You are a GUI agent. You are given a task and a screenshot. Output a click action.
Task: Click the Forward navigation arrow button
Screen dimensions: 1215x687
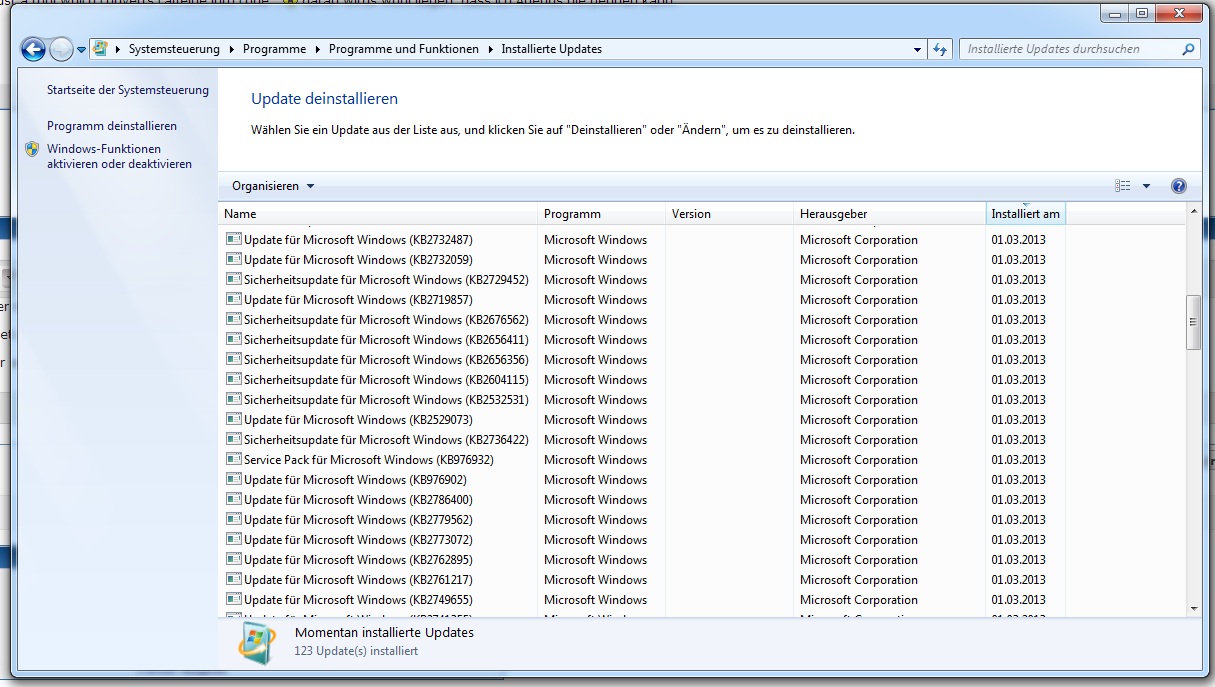[61, 49]
